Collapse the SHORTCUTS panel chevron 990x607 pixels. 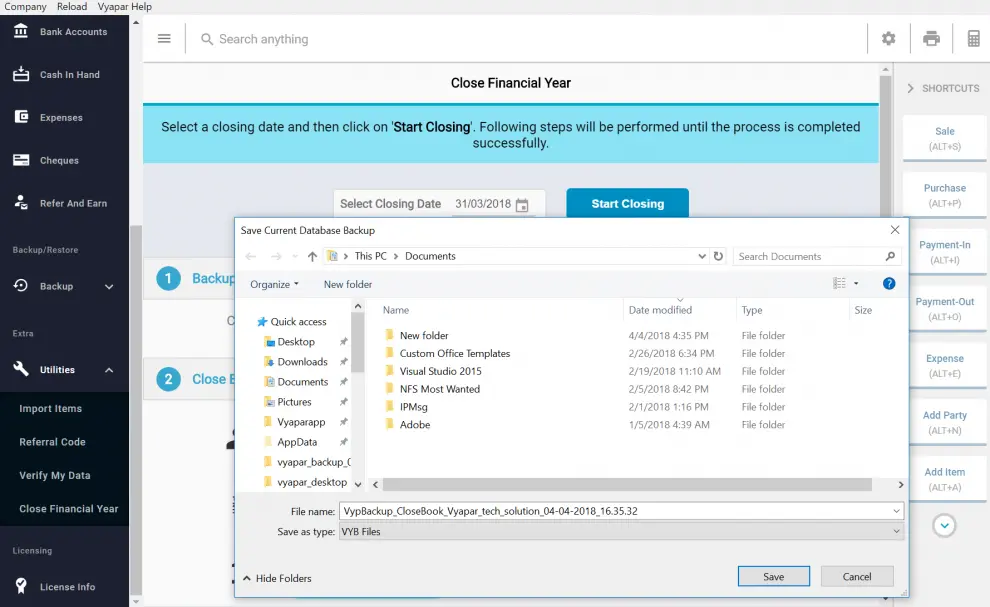pos(910,88)
